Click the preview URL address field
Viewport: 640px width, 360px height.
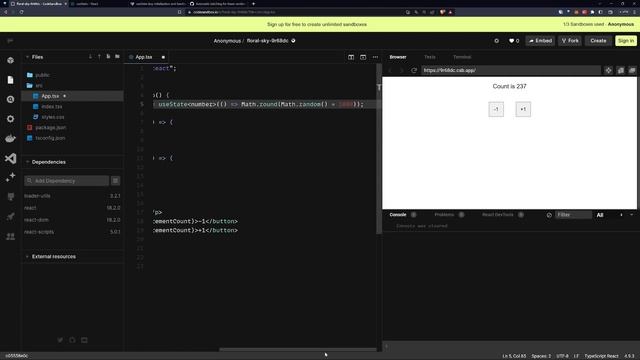click(511, 70)
